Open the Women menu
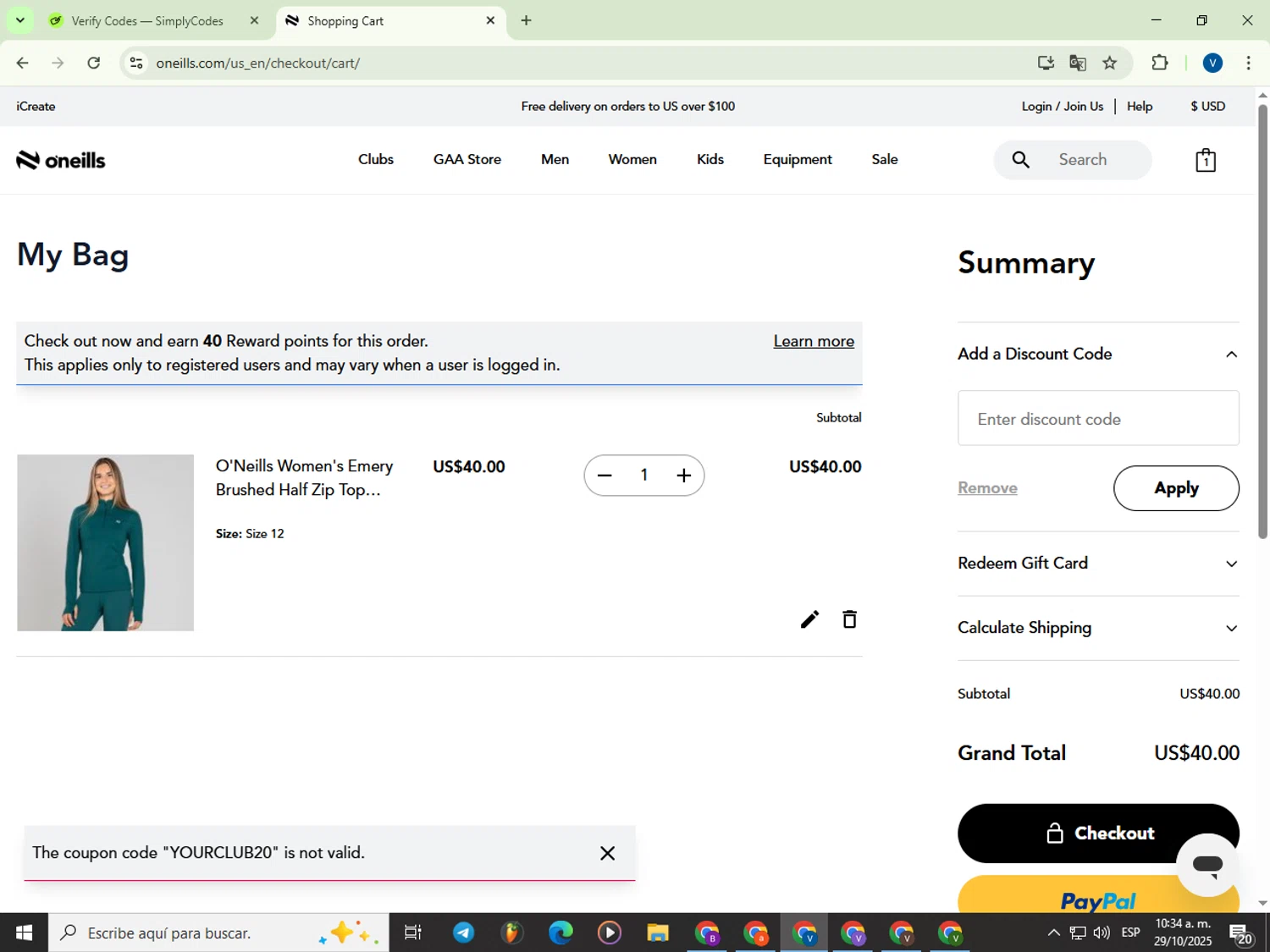Viewport: 1270px width, 952px height. click(x=632, y=159)
